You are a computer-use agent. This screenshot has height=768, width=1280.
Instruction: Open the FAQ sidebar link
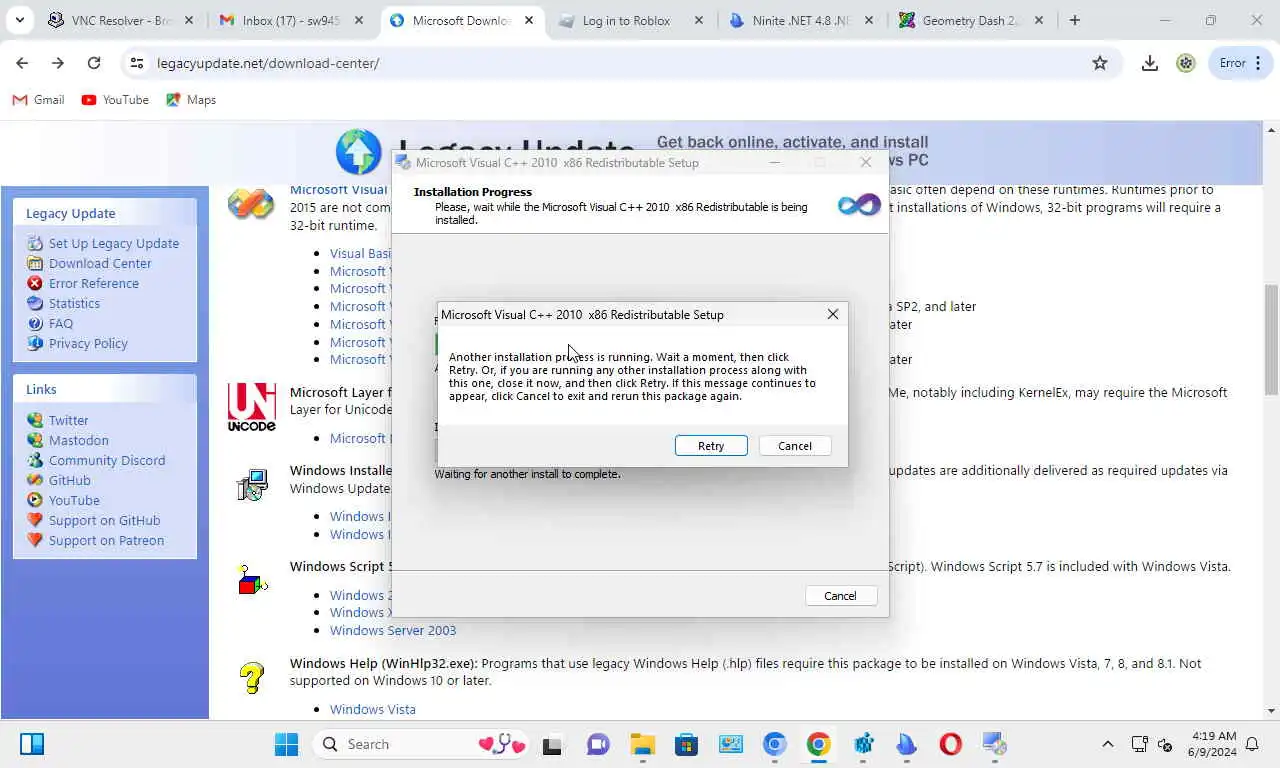pyautogui.click(x=61, y=323)
